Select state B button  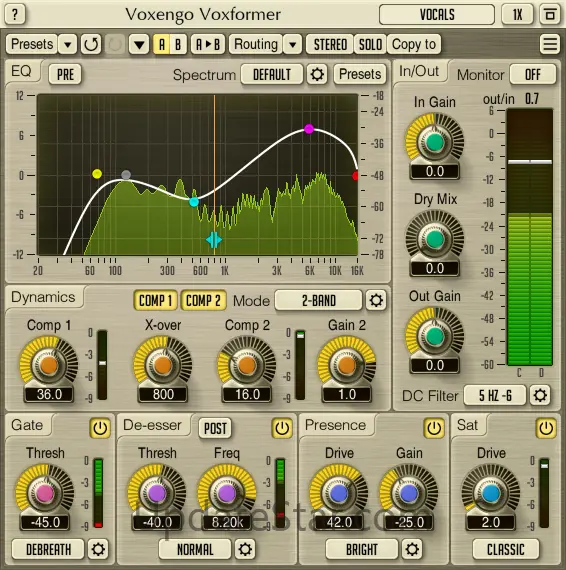tap(178, 44)
